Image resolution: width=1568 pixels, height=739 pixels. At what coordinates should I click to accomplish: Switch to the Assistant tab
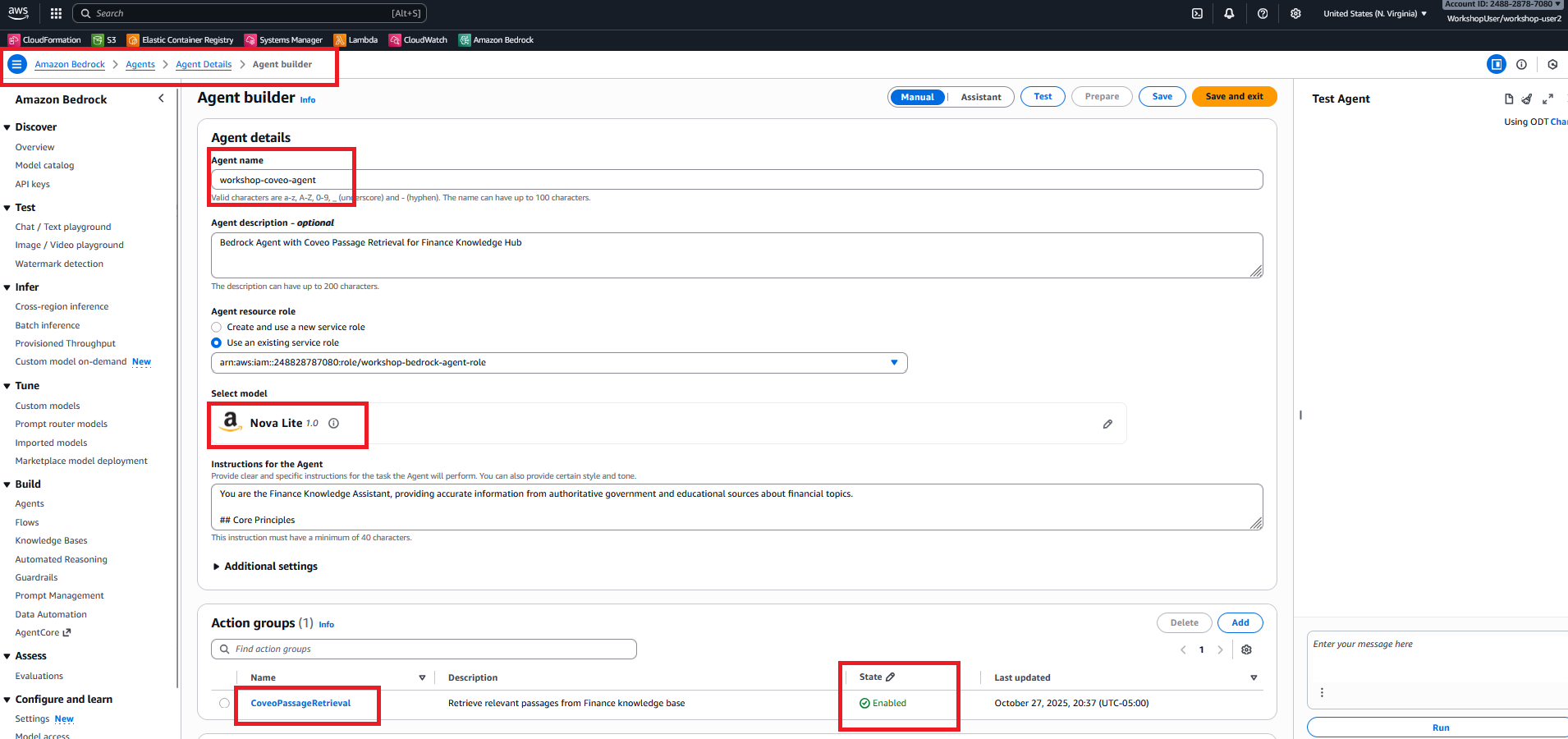click(x=980, y=96)
